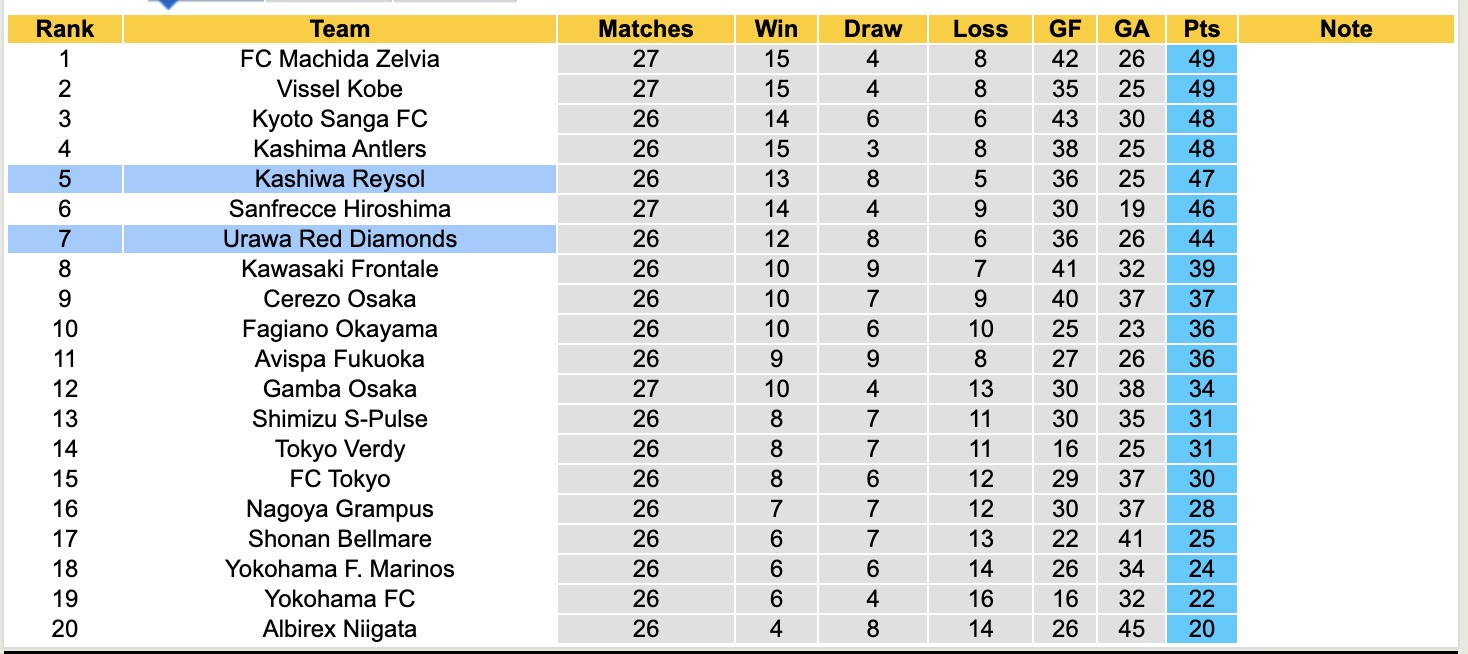
Task: Click the Loss column header
Action: 980,29
